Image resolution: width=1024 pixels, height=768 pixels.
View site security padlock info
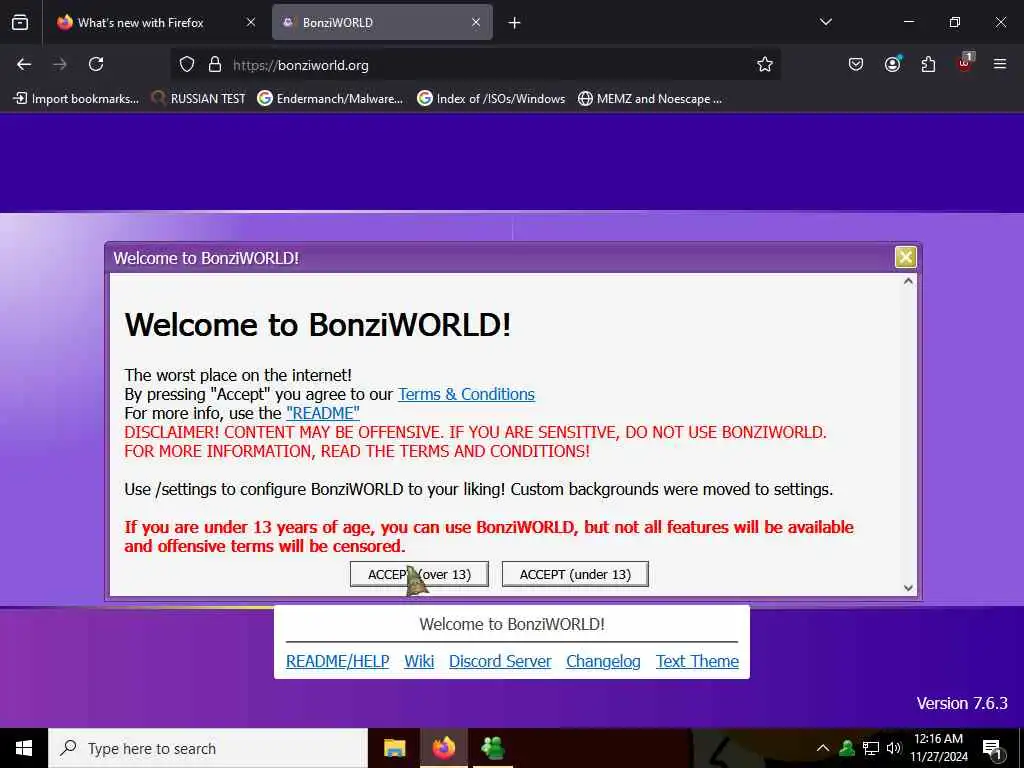[x=214, y=65]
